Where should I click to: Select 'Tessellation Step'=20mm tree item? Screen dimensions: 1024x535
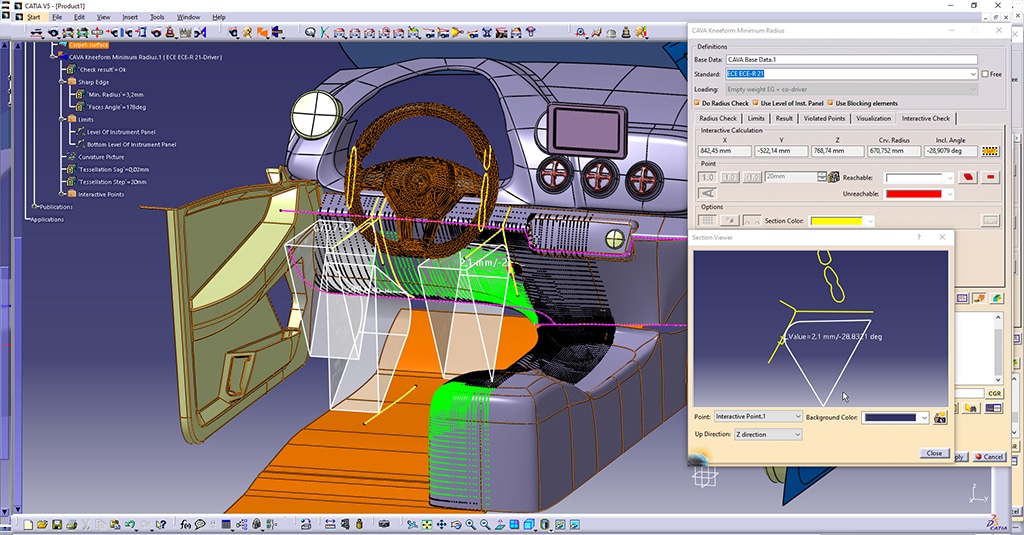(112, 182)
